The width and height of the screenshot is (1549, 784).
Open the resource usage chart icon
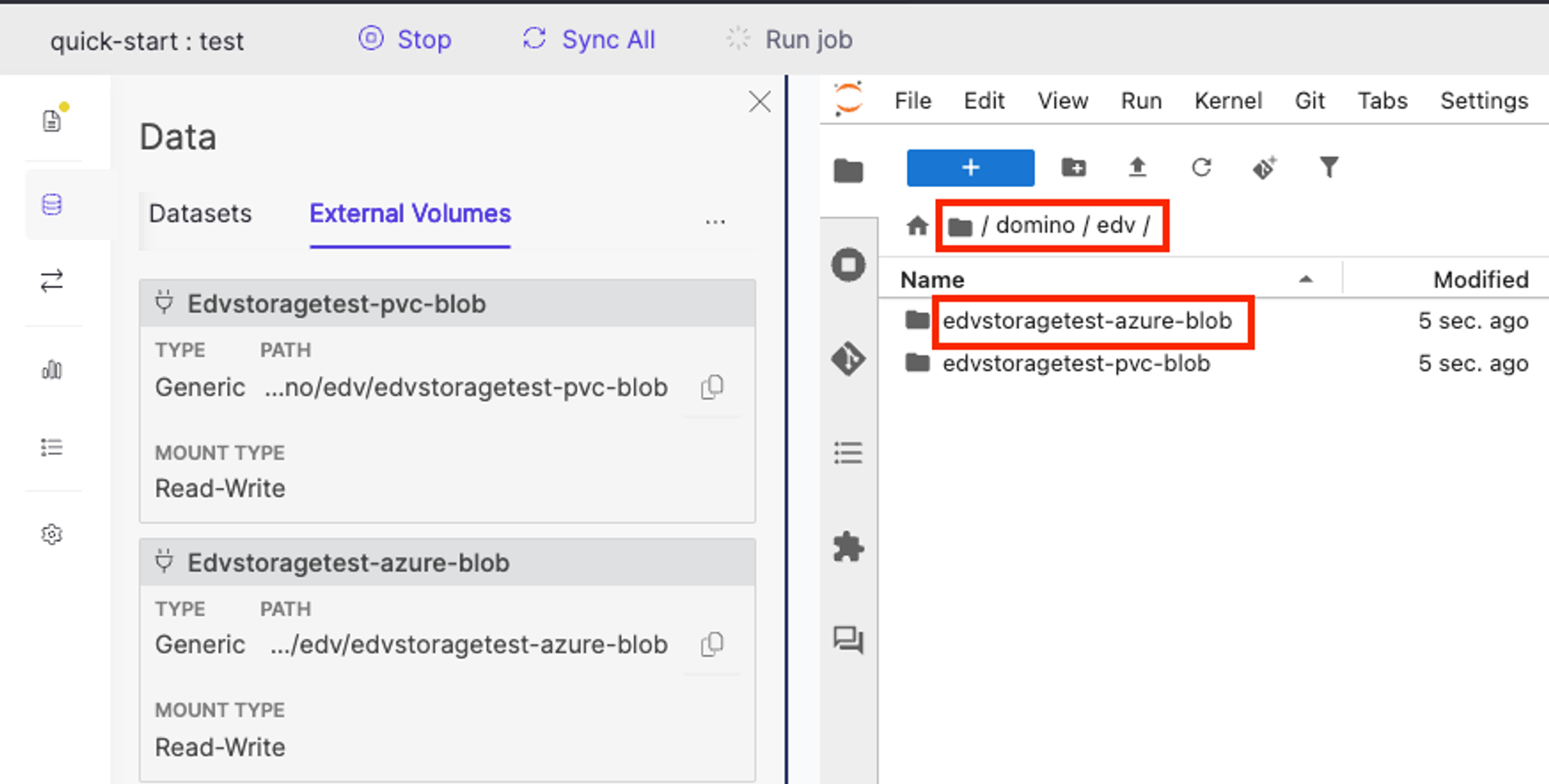(x=52, y=369)
